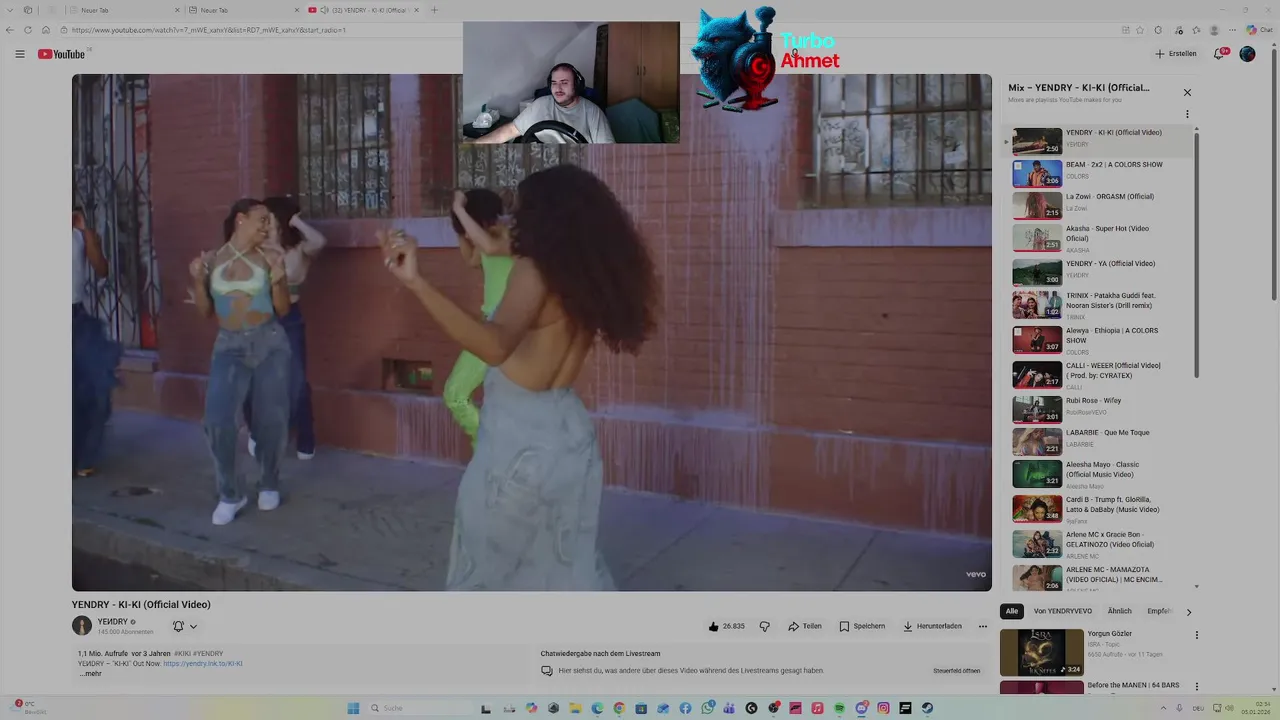The width and height of the screenshot is (1280, 720).
Task: Open options for Yorgun Gözler recommendation
Action: pos(1196,635)
